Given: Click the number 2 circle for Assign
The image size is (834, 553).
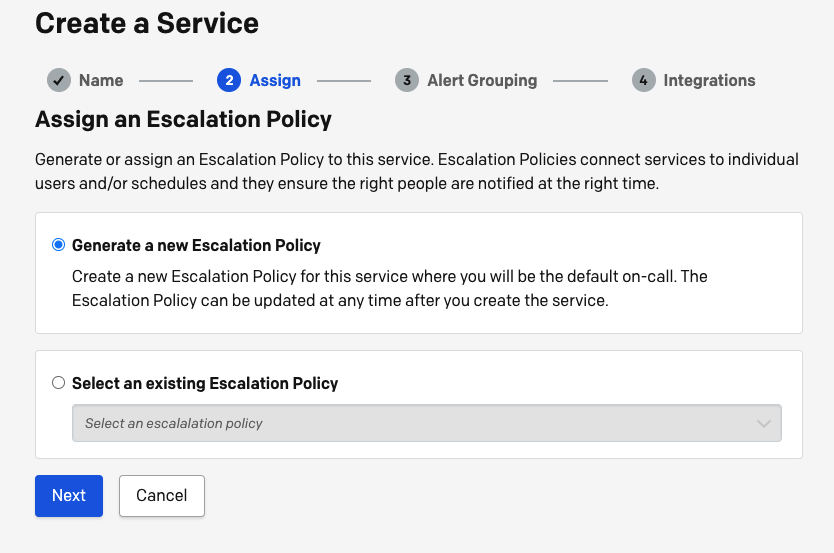Looking at the screenshot, I should tap(229, 80).
